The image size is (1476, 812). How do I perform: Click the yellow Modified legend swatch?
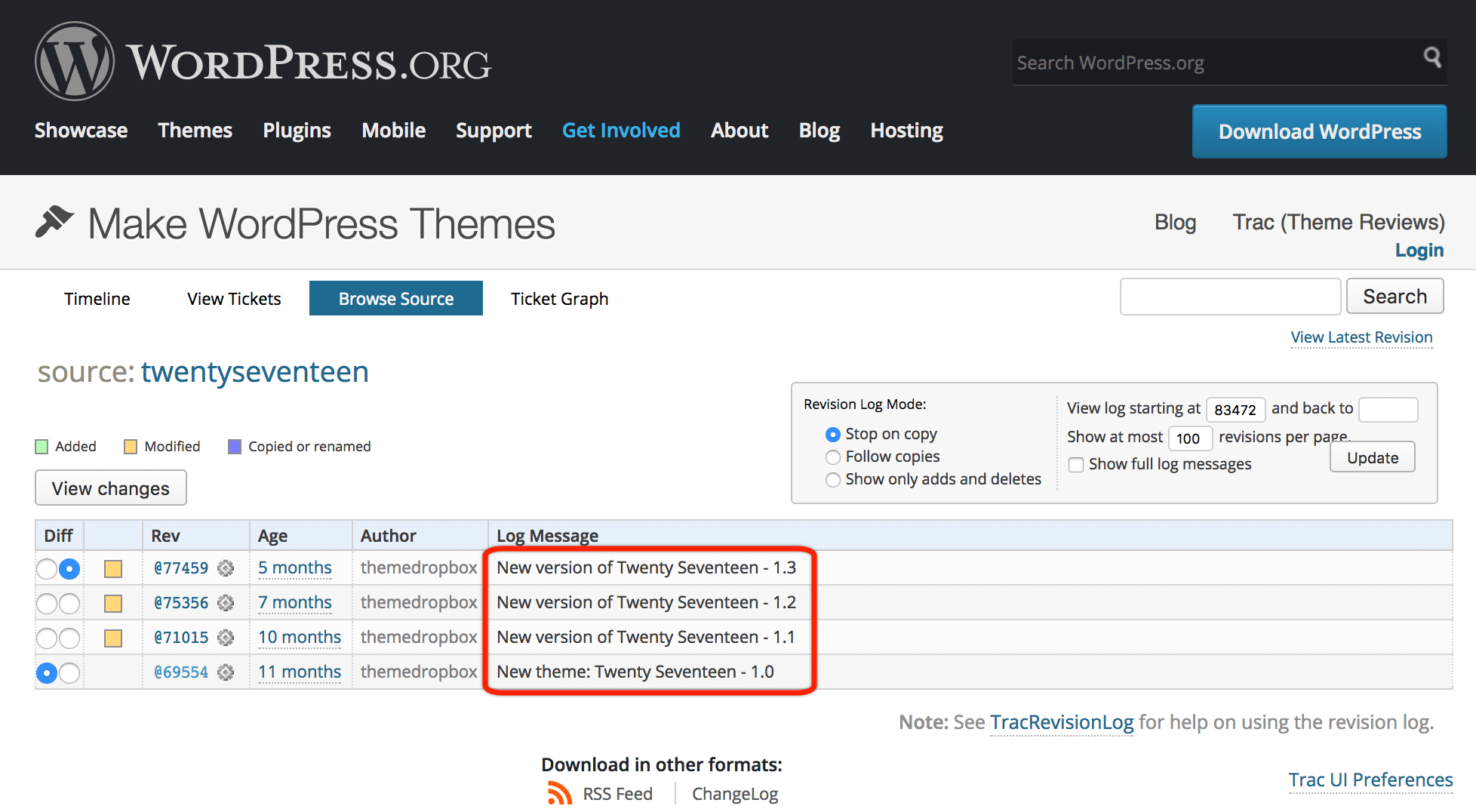131,447
